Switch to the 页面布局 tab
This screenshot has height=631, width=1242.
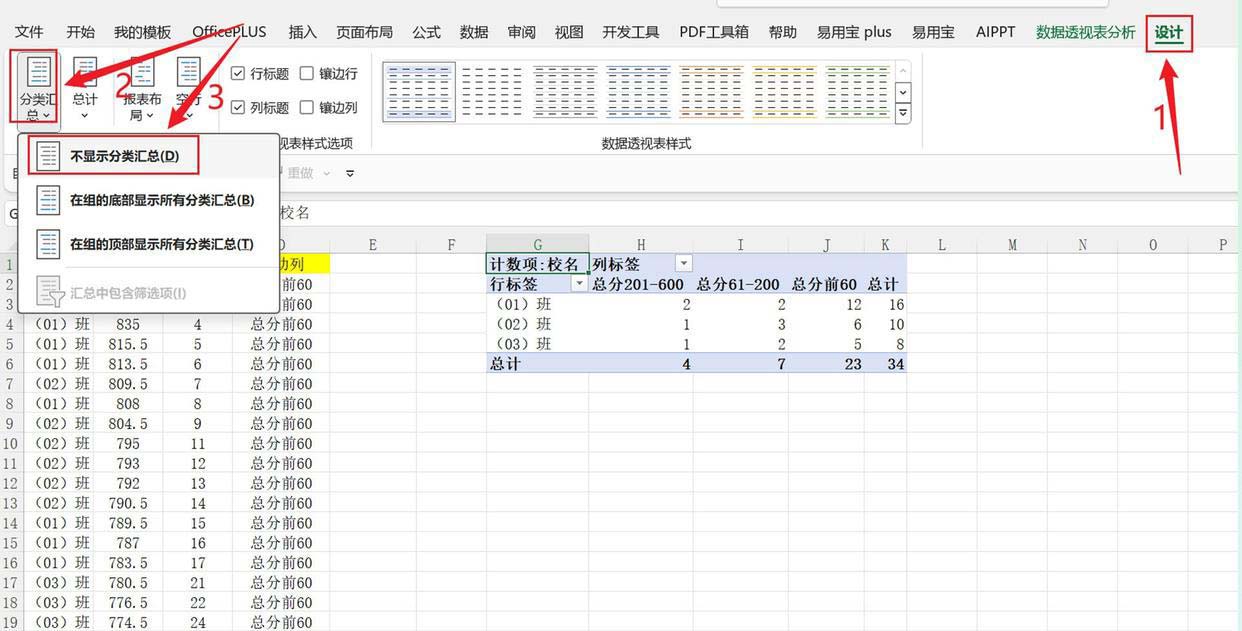(x=364, y=32)
